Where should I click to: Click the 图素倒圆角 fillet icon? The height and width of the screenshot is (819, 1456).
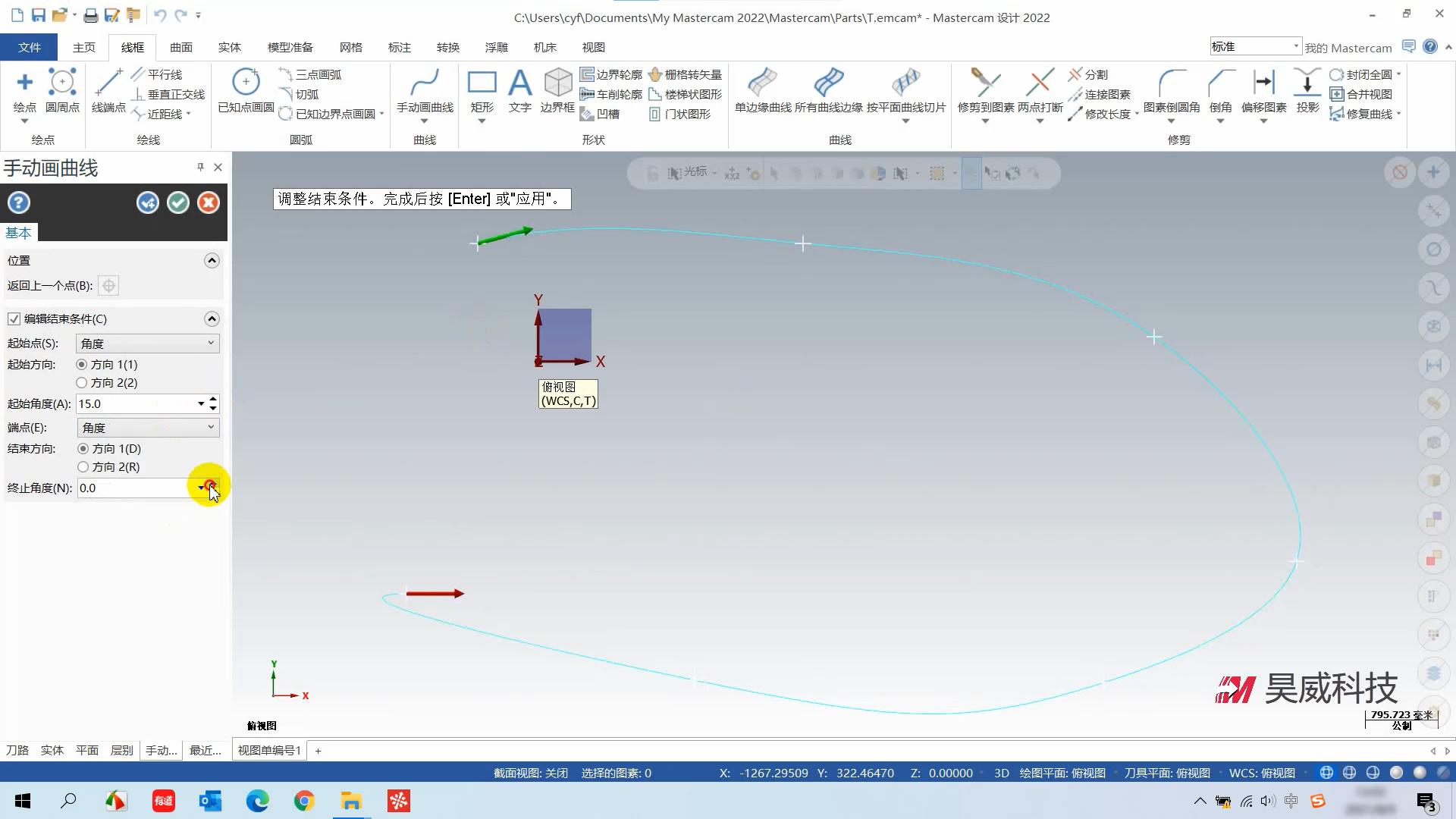[1172, 83]
